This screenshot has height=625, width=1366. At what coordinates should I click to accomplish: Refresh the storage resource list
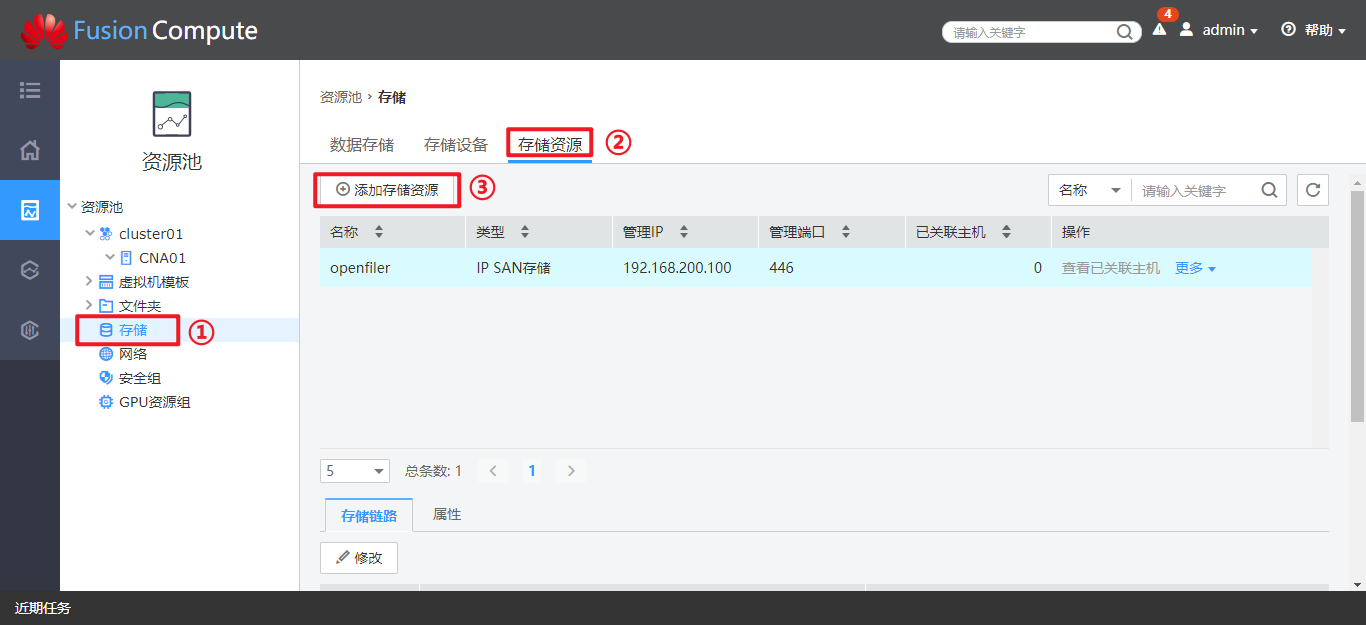1313,190
